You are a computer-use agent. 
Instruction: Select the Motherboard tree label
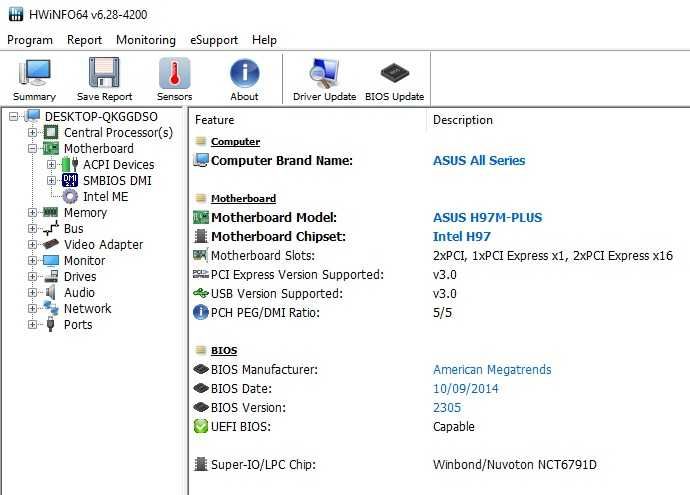click(x=99, y=148)
